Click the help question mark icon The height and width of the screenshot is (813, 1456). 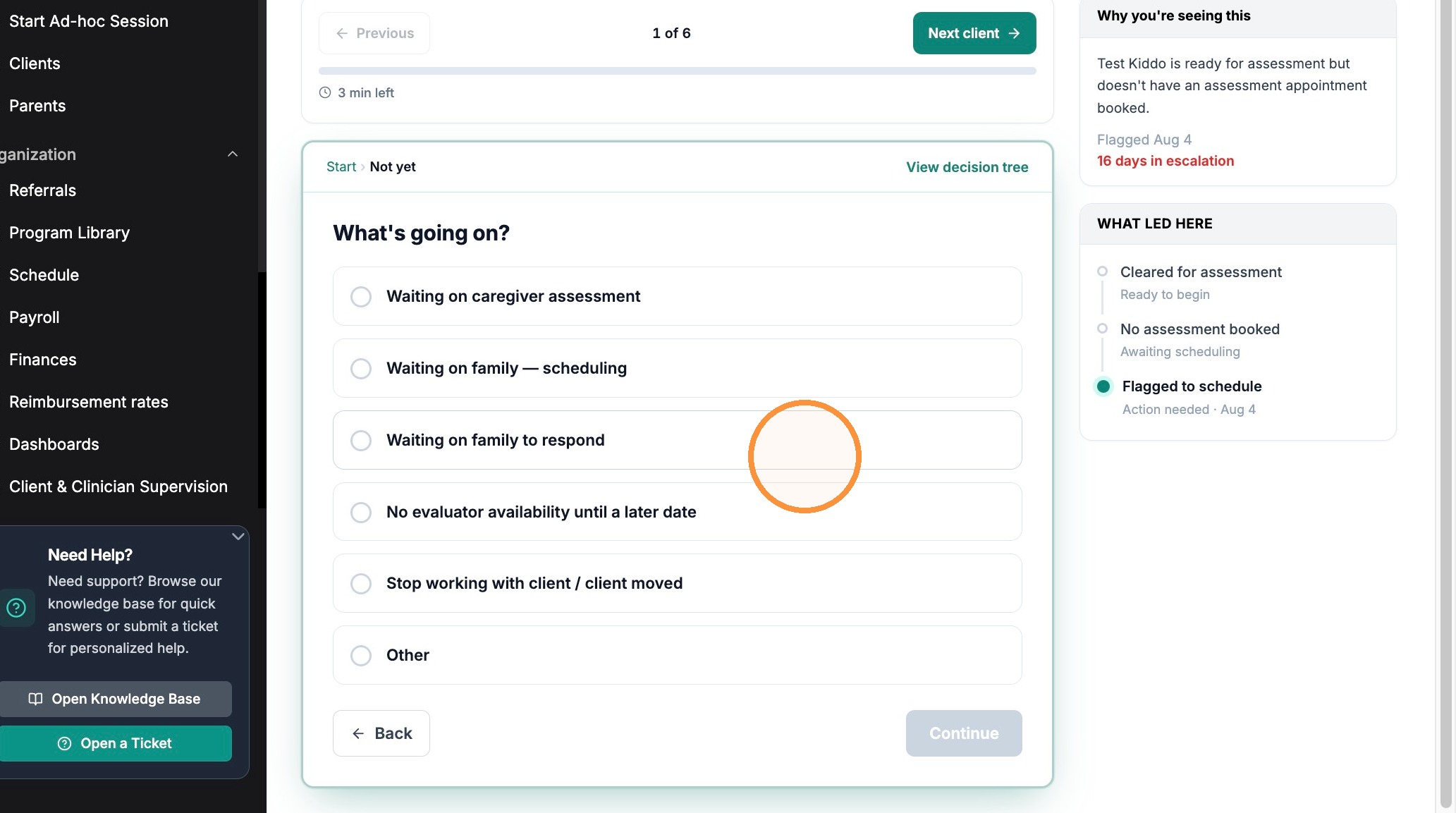click(16, 608)
